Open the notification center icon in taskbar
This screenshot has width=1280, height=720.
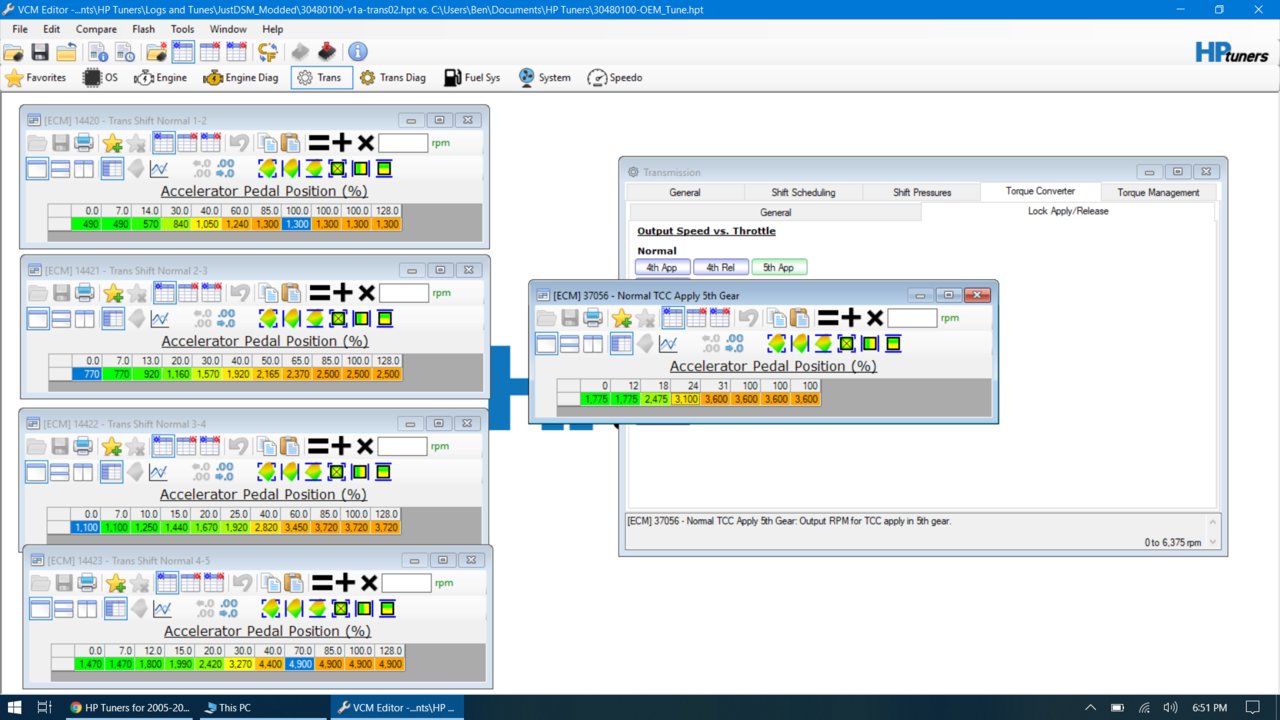click(1253, 707)
